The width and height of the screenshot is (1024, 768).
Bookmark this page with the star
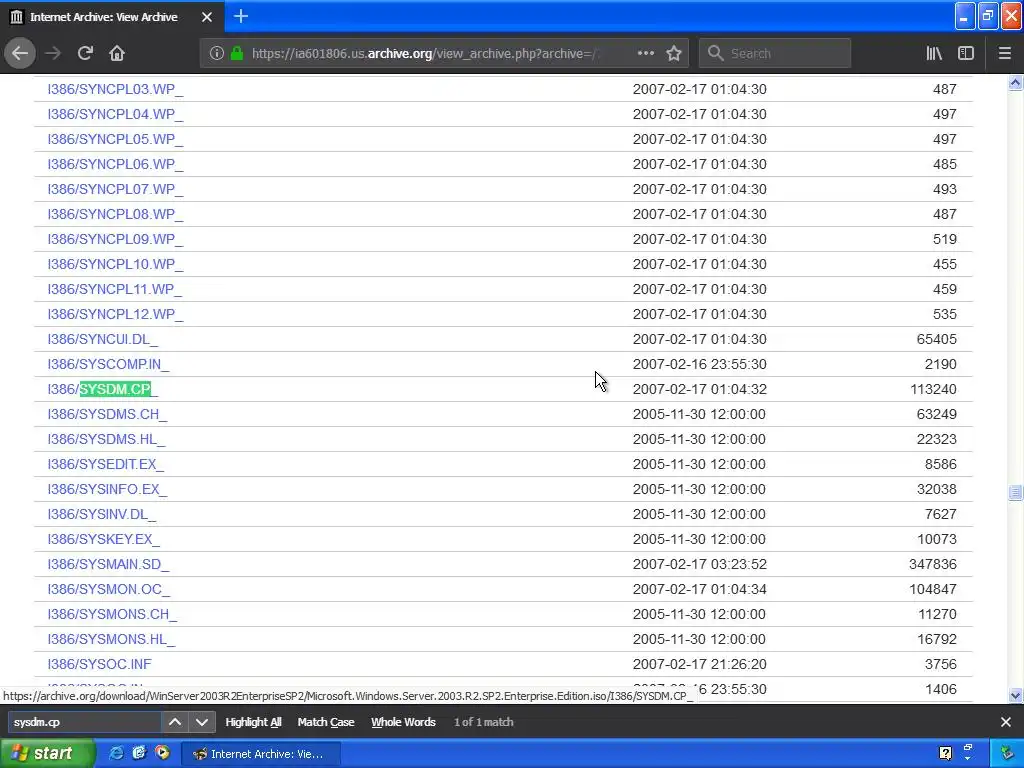point(674,54)
